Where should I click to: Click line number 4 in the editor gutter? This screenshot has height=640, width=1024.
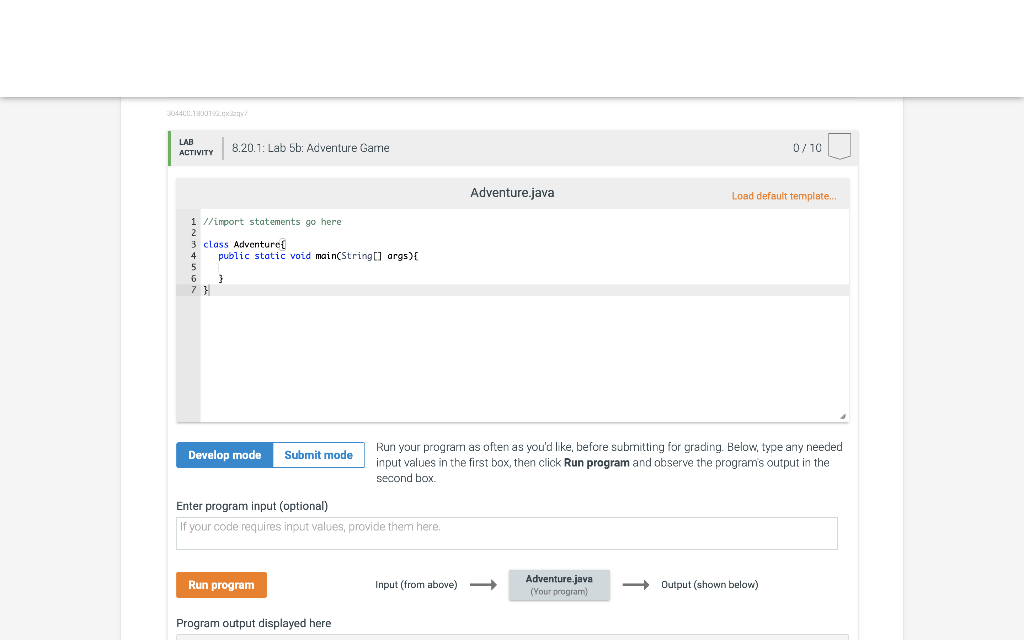pyautogui.click(x=192, y=255)
